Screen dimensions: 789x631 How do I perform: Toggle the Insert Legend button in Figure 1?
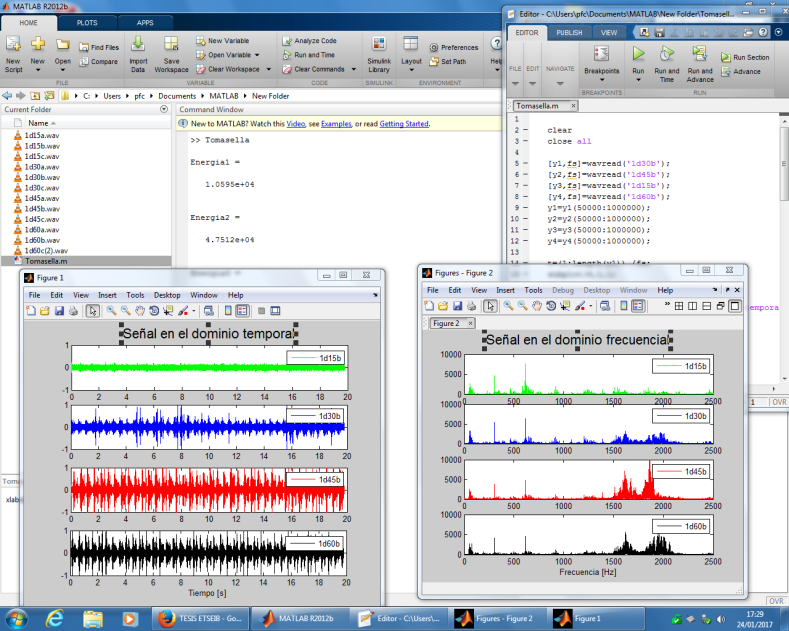243,311
